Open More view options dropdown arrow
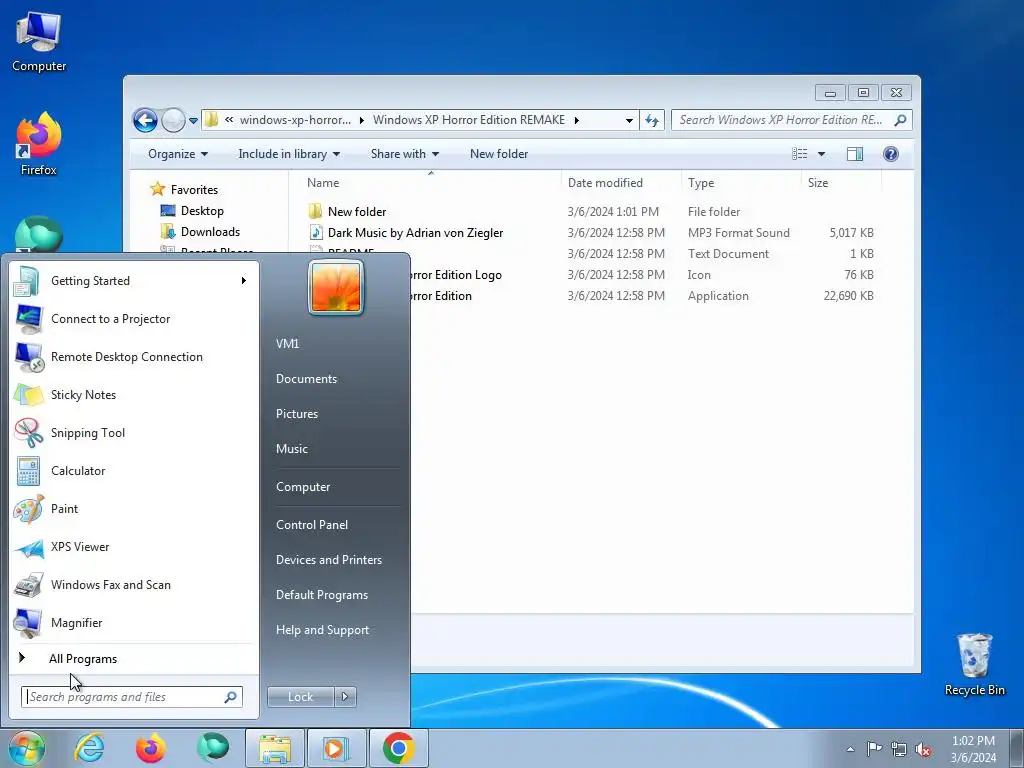Viewport: 1024px width, 768px height. (x=822, y=154)
